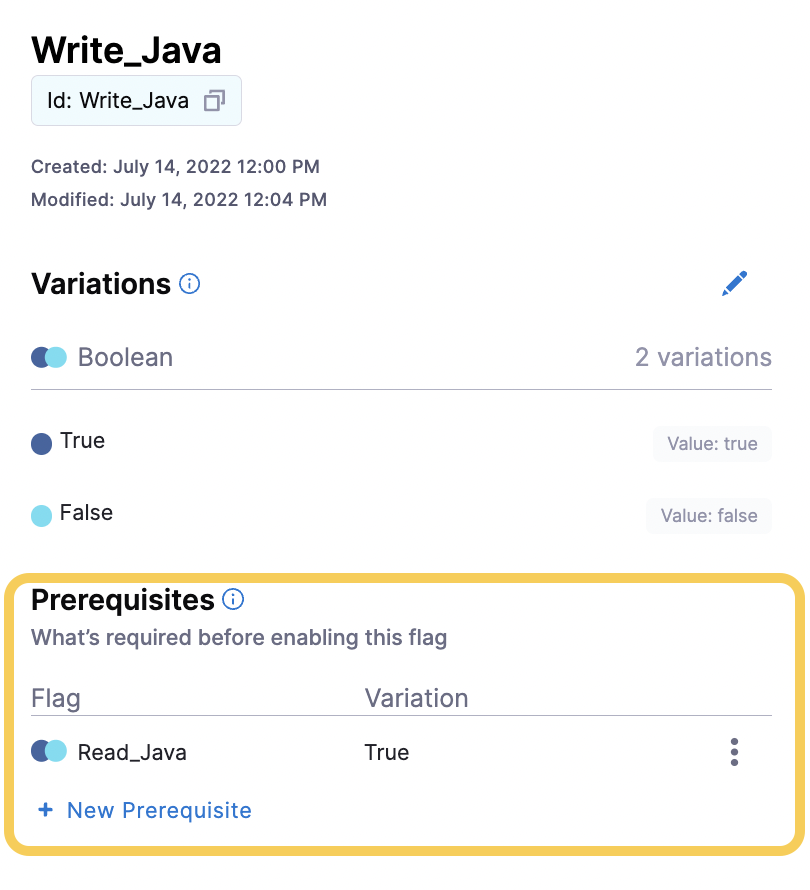The width and height of the screenshot is (810, 890).
Task: Toggle the Boolean switch in Variations
Action: tap(48, 357)
